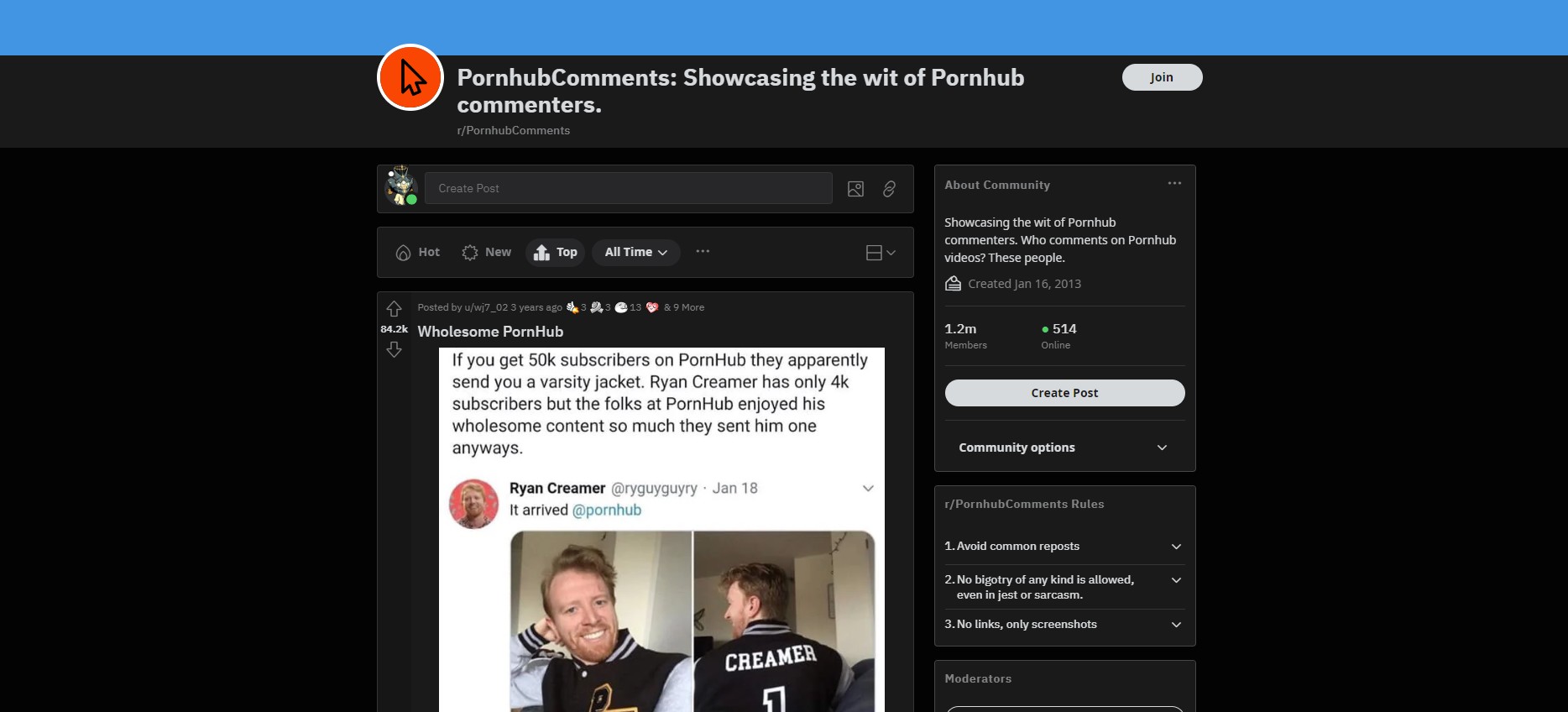Join the PornhubComments community

pyautogui.click(x=1162, y=77)
